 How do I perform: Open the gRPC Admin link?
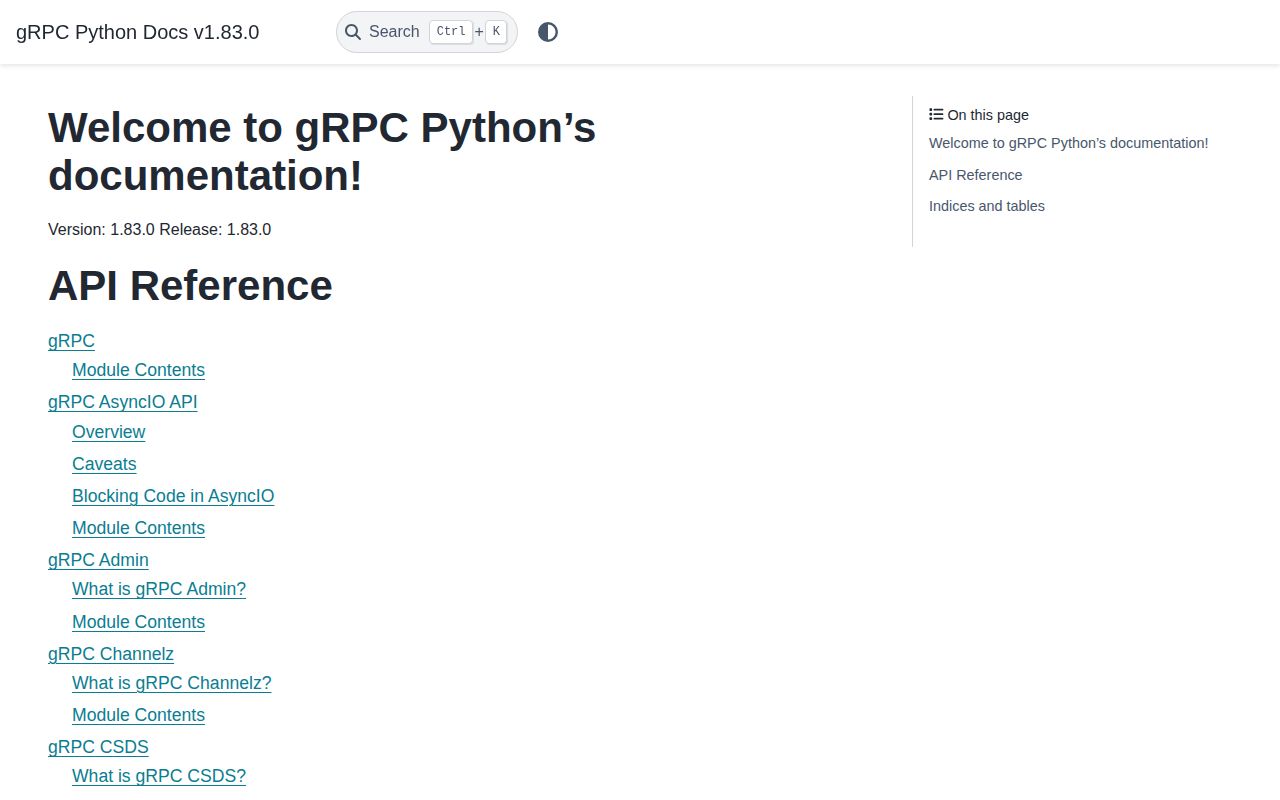coord(98,560)
